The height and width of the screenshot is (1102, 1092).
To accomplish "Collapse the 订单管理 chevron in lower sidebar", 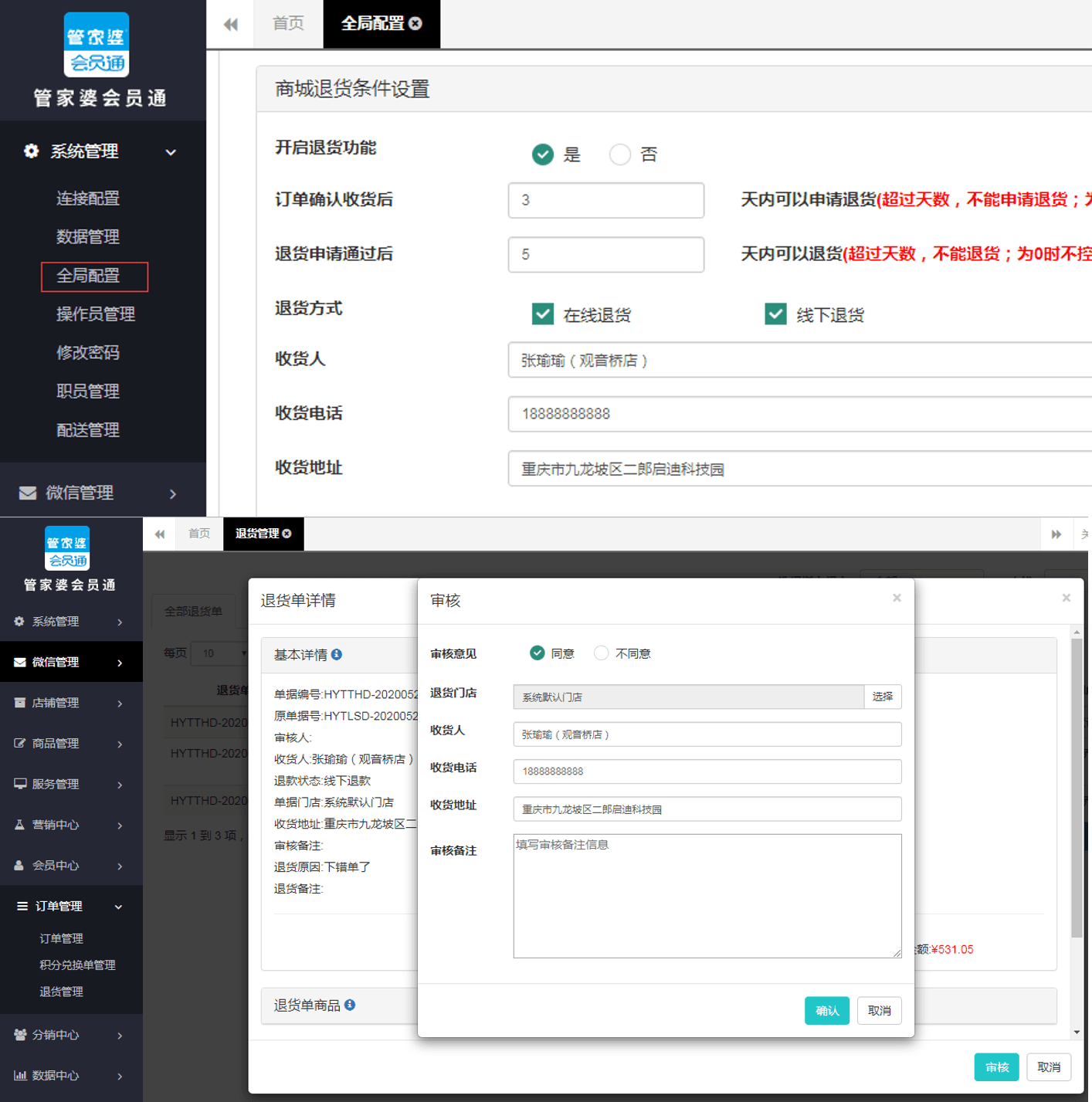I will [118, 907].
